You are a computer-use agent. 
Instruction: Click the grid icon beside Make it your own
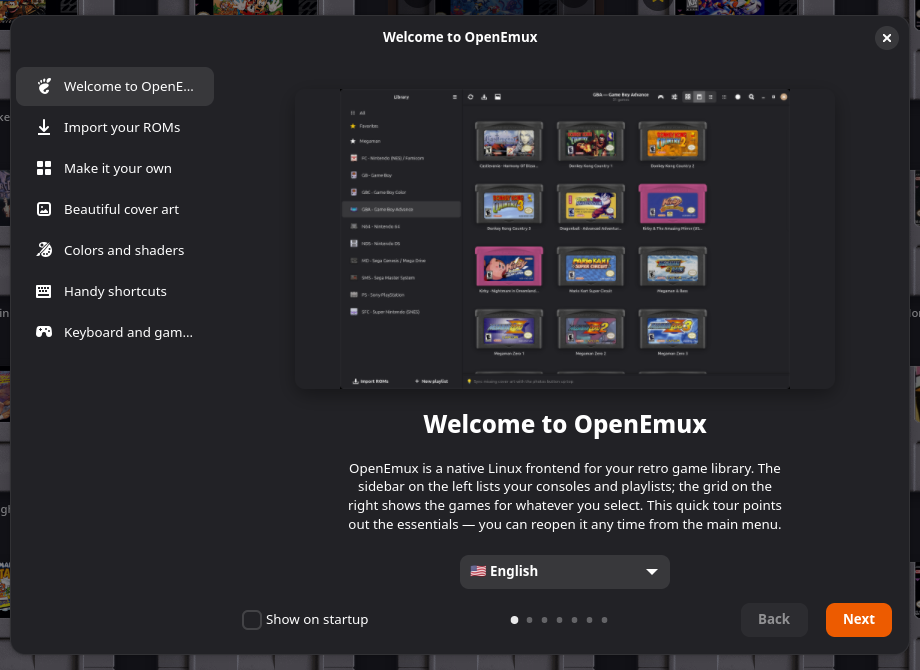tap(44, 168)
